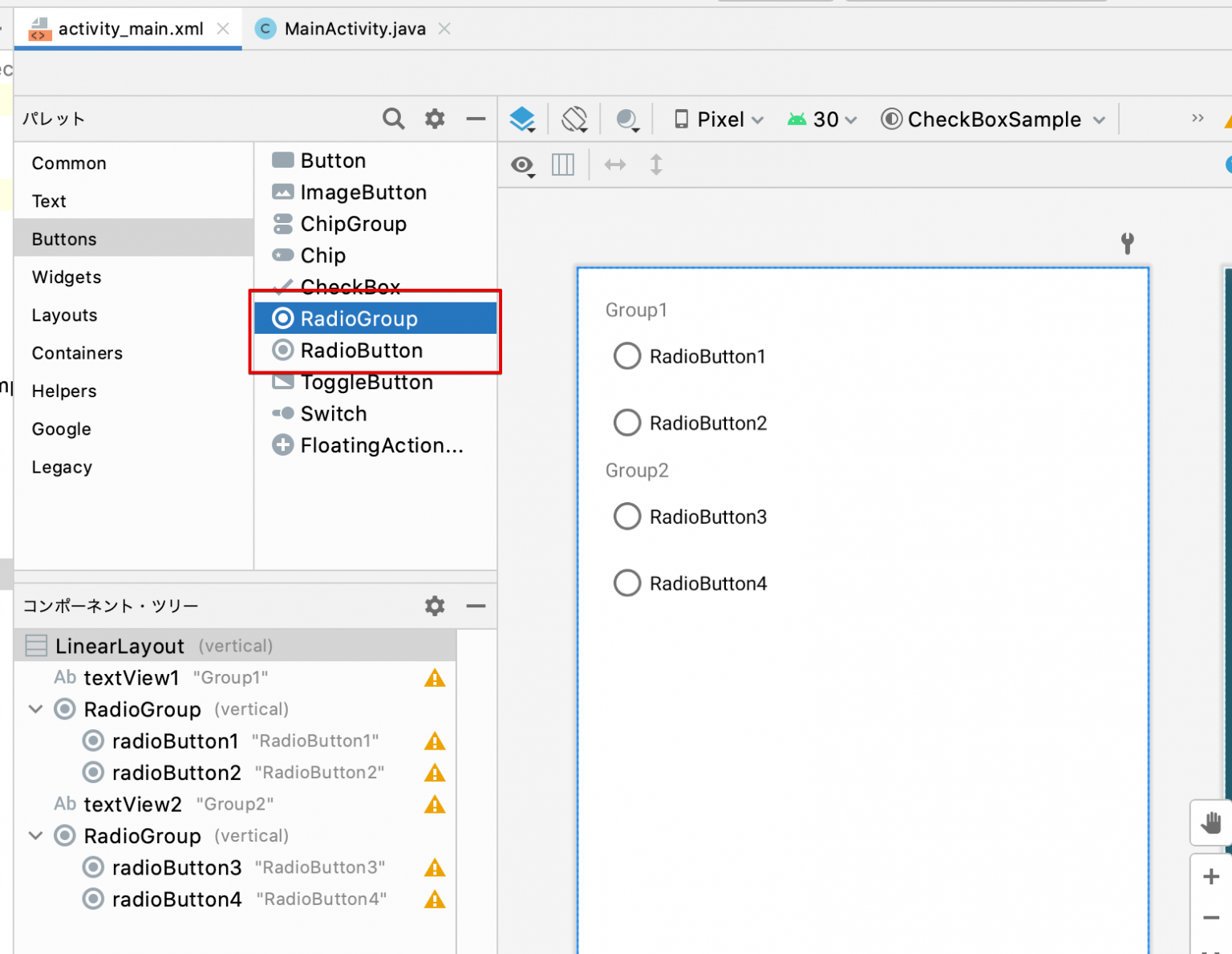Image resolution: width=1232 pixels, height=954 pixels.
Task: Open the palette search icon
Action: click(x=393, y=118)
